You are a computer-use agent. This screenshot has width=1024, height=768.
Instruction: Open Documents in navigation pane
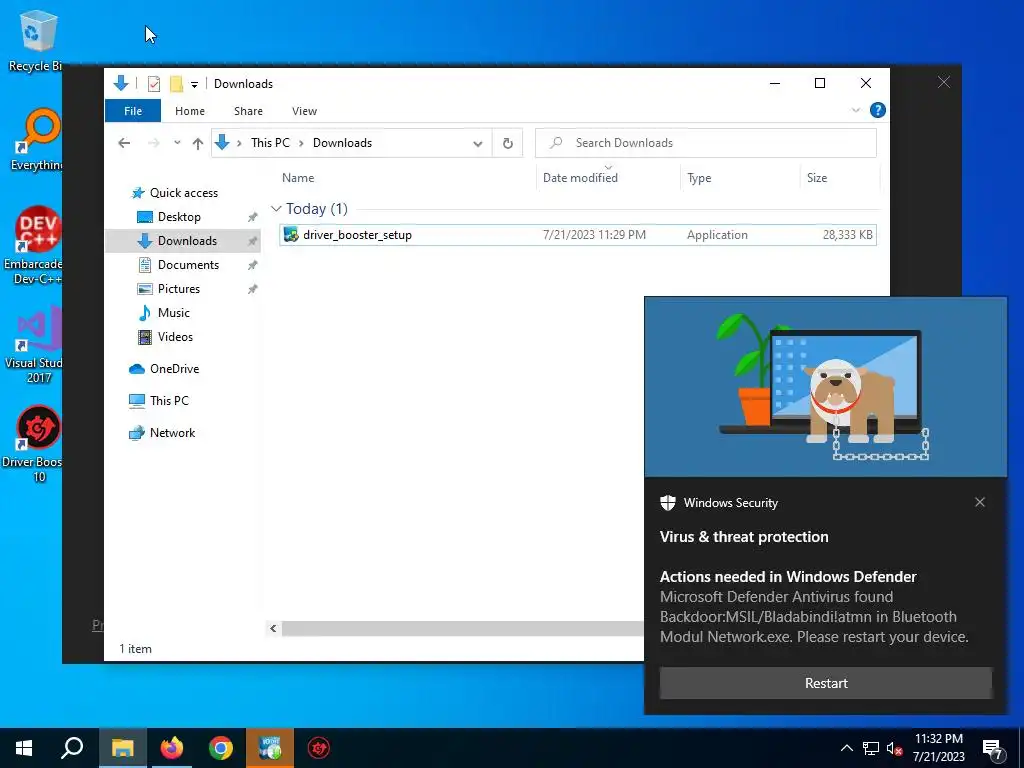188,264
